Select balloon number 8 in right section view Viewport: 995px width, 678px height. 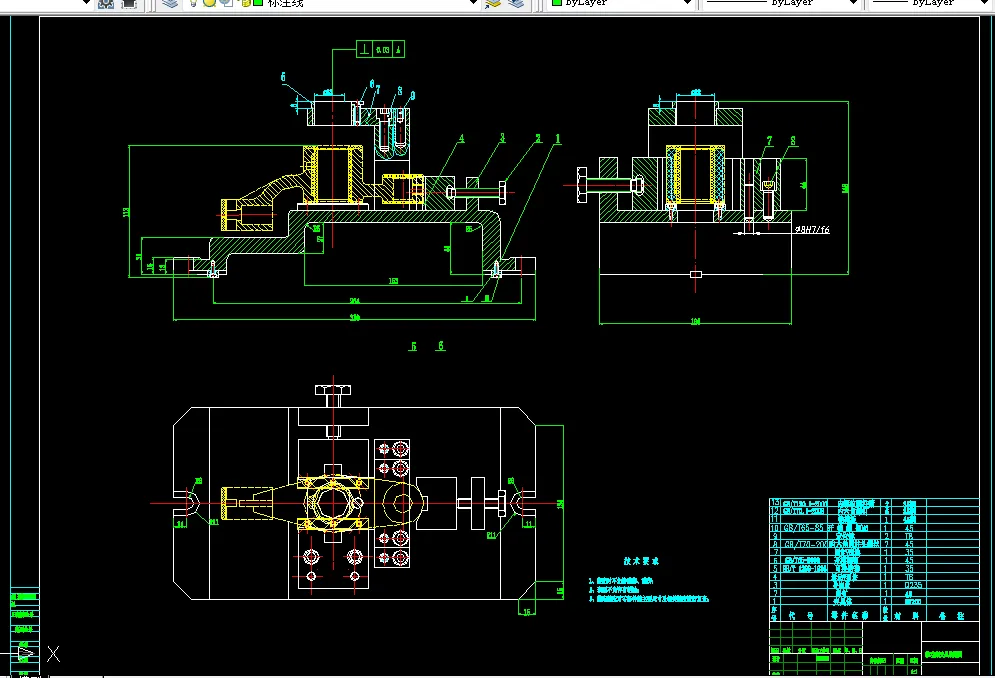tap(793, 141)
